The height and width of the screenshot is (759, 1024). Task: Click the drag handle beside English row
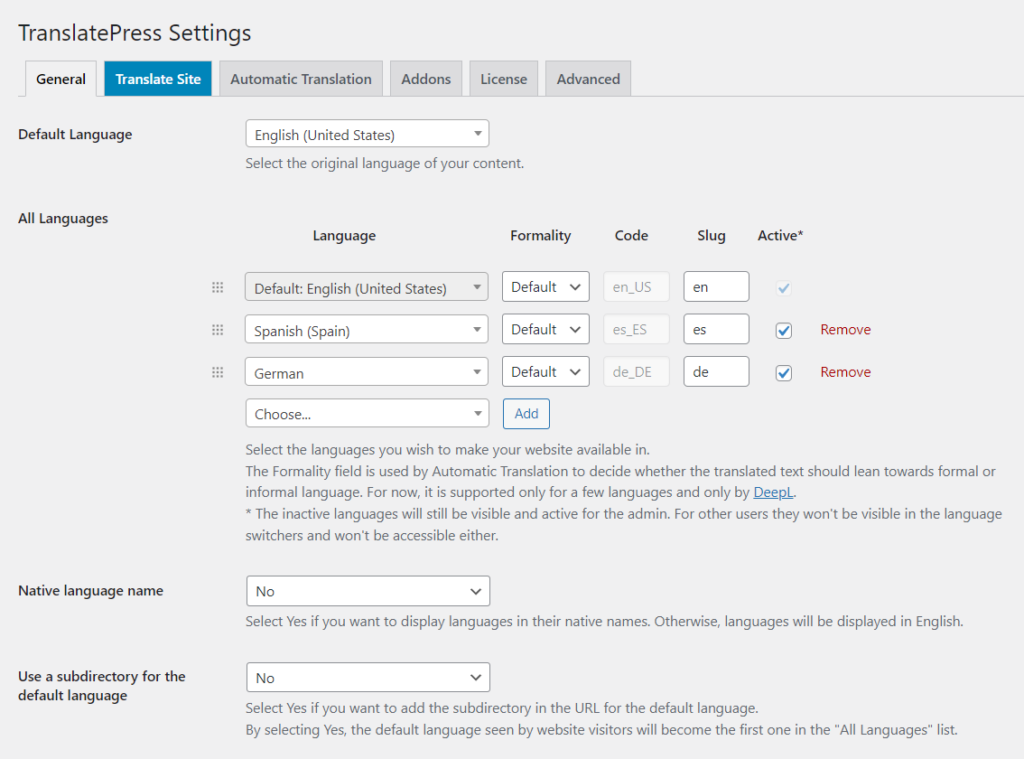[x=218, y=287]
